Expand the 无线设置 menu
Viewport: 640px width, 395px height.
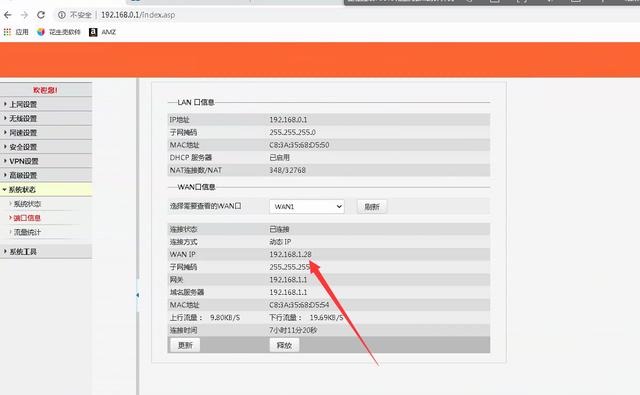pyautogui.click(x=46, y=119)
